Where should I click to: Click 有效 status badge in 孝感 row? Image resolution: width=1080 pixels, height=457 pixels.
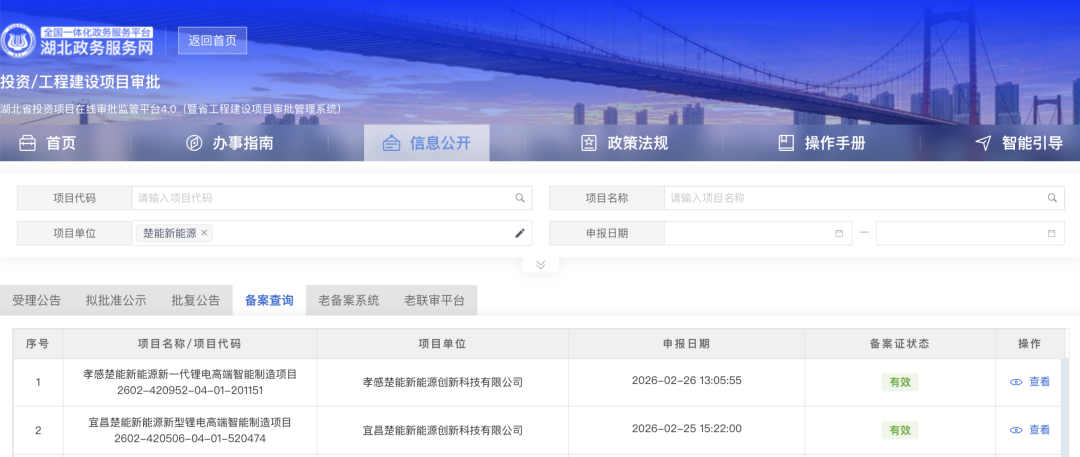(900, 382)
